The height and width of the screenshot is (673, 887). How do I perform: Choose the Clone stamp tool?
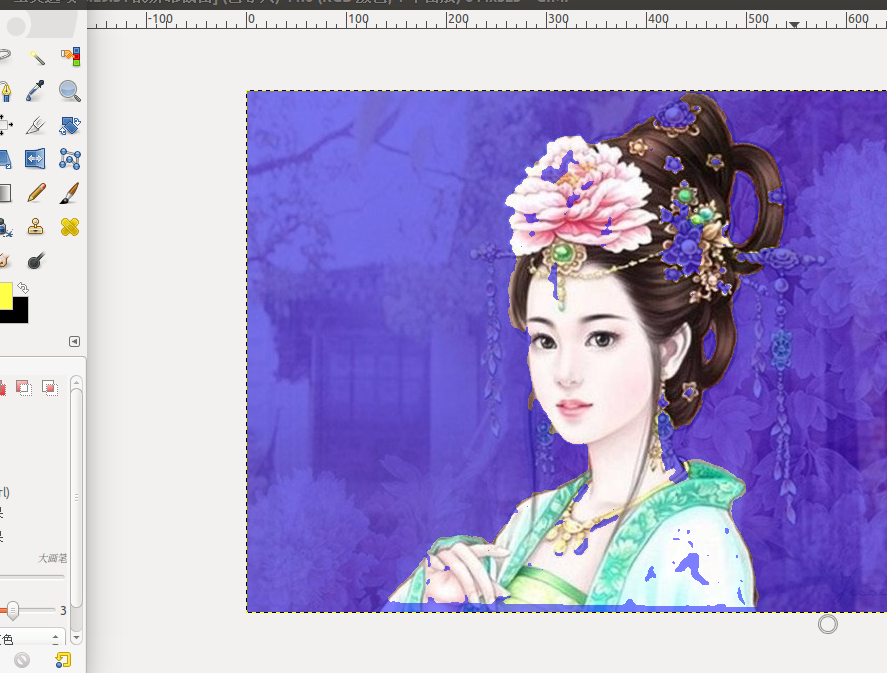[x=37, y=226]
